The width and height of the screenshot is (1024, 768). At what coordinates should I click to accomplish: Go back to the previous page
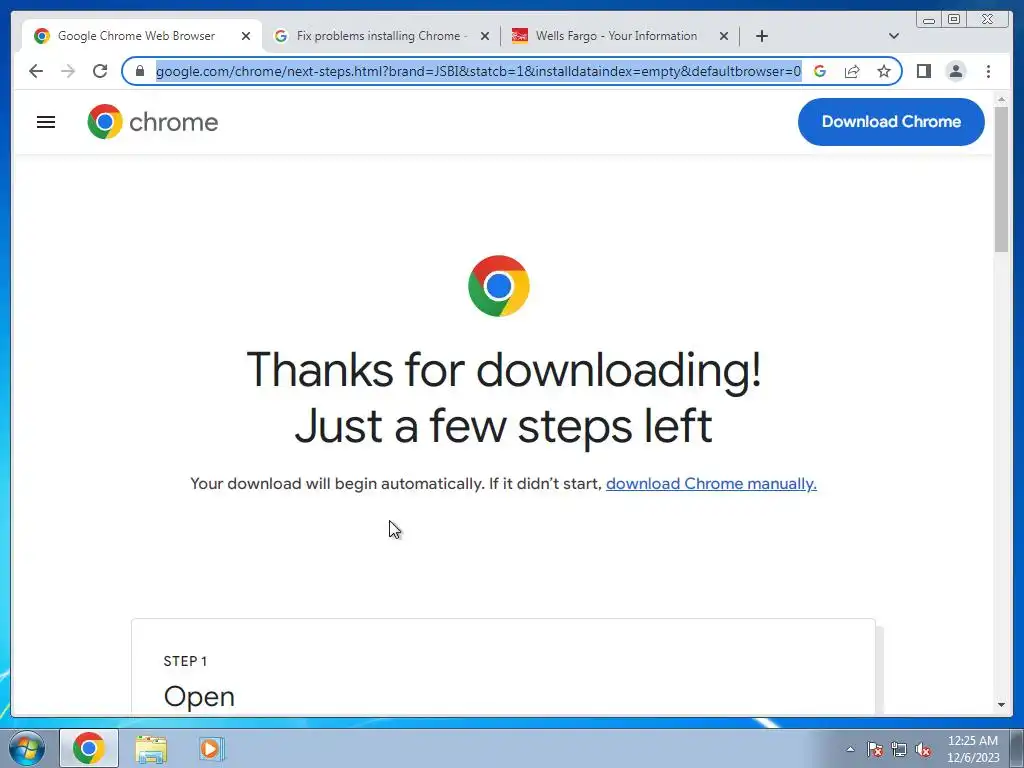click(x=36, y=71)
